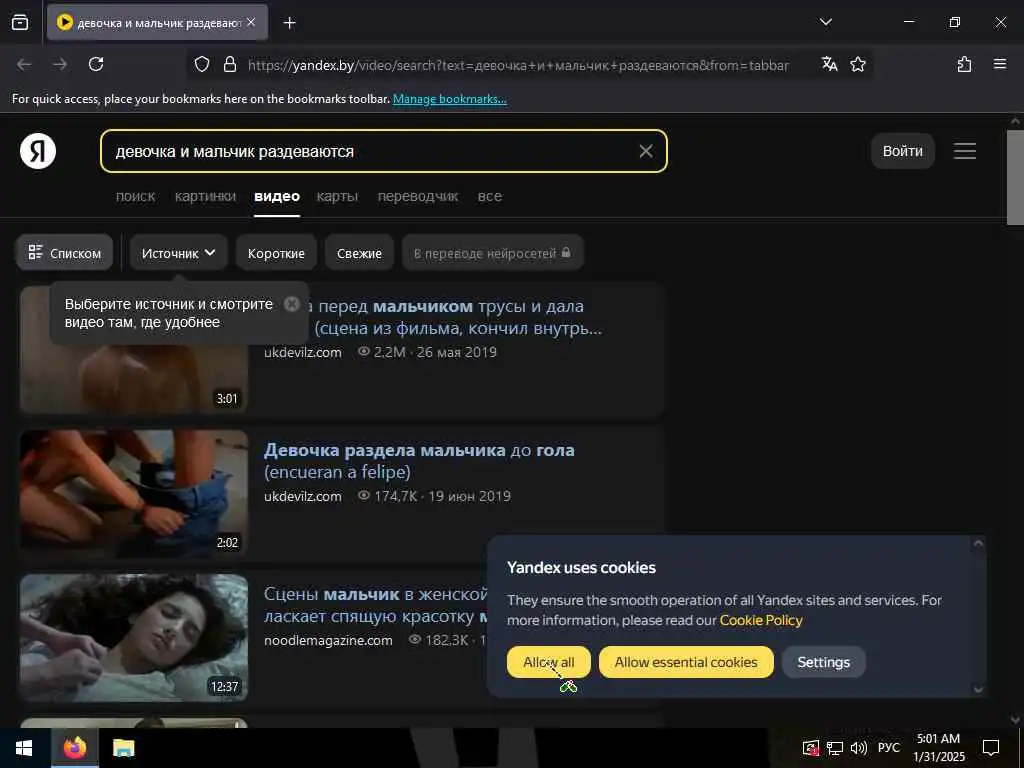Click the Yandex logo
This screenshot has height=768, width=1024.
[x=38, y=151]
